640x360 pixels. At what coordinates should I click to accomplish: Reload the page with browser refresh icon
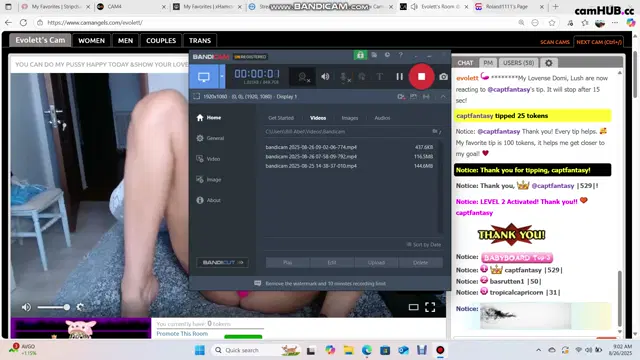pos(23,23)
